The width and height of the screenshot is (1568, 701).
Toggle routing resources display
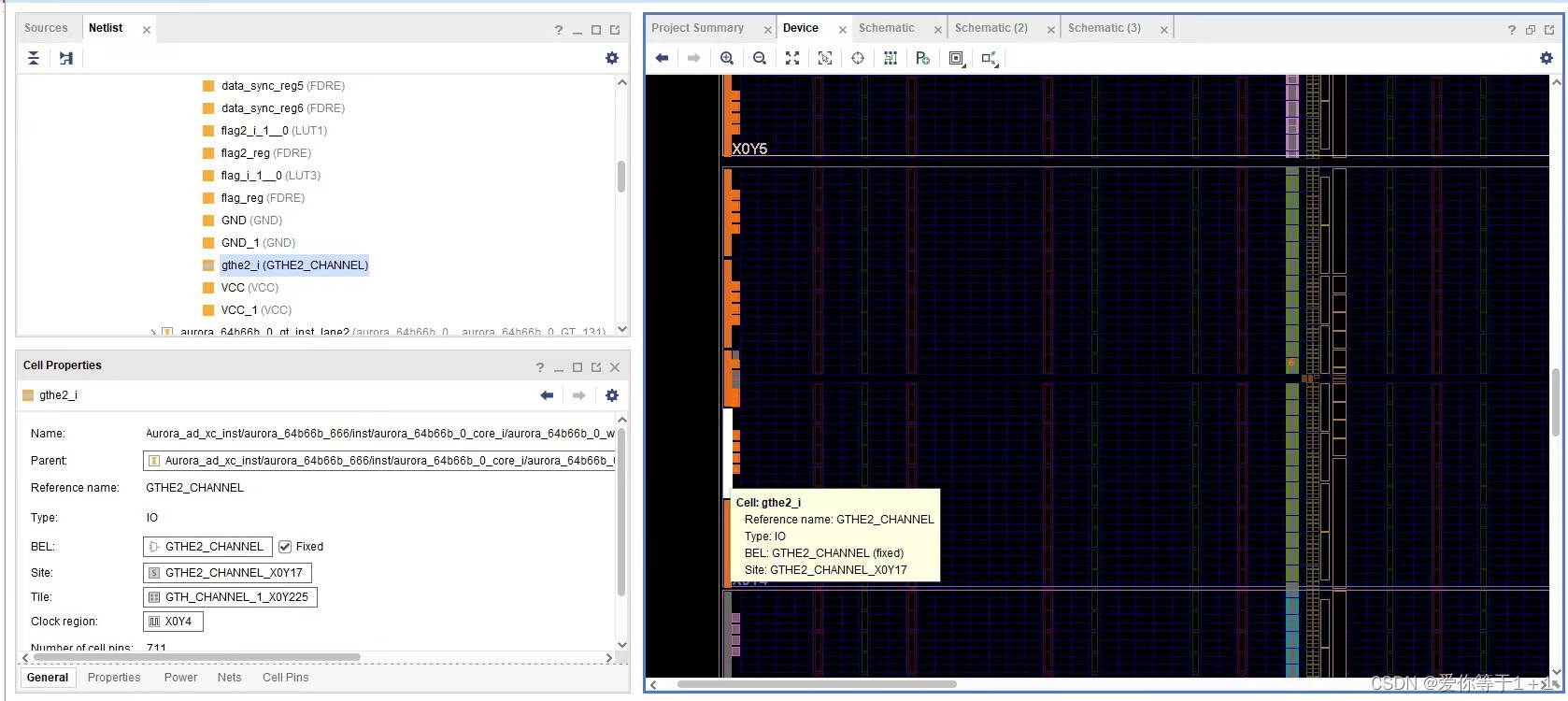(x=891, y=58)
